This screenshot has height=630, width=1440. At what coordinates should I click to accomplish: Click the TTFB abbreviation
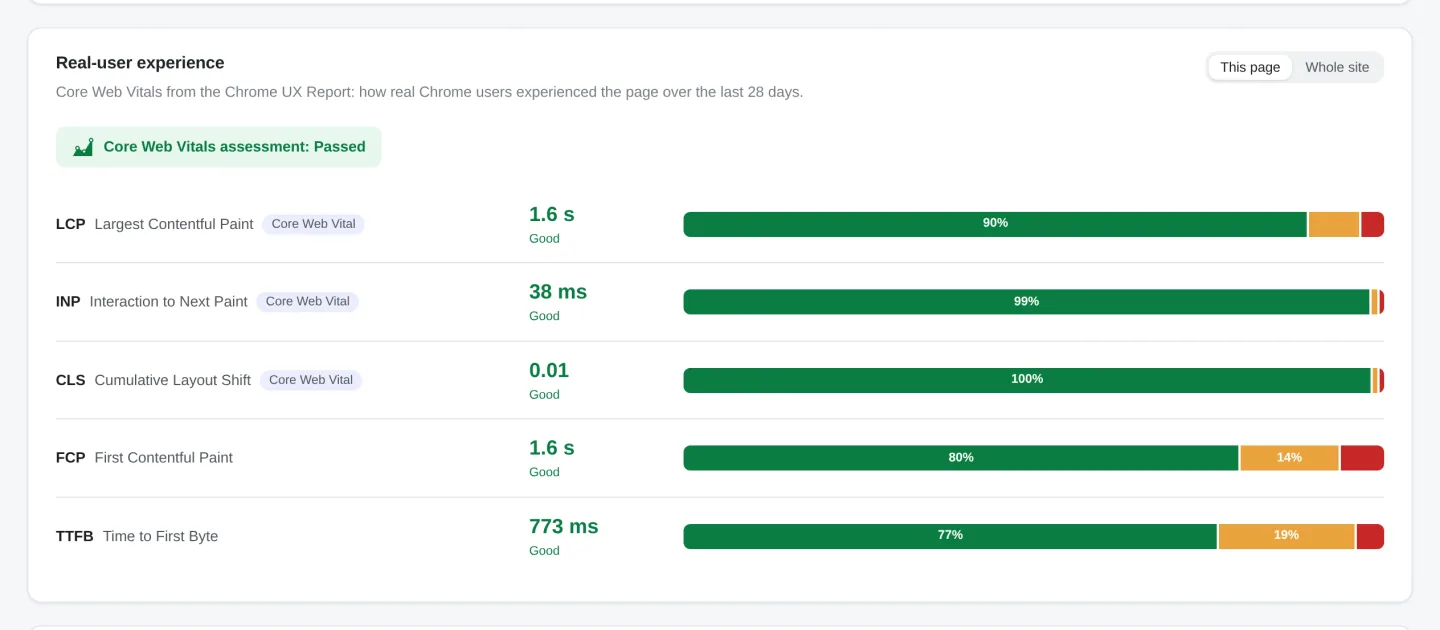pos(75,536)
